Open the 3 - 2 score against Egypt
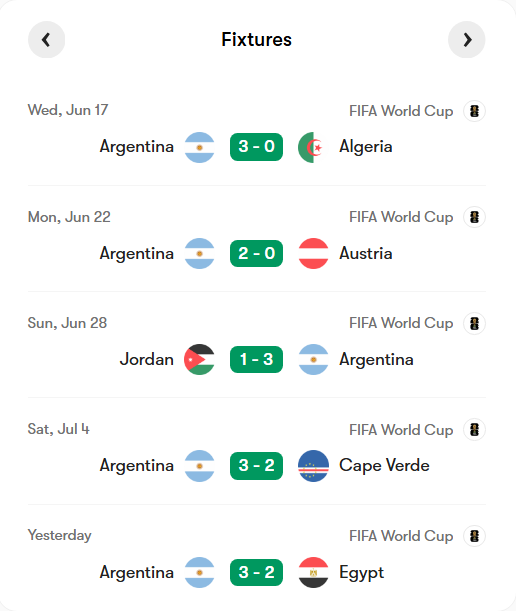The image size is (516, 611). click(x=256, y=572)
